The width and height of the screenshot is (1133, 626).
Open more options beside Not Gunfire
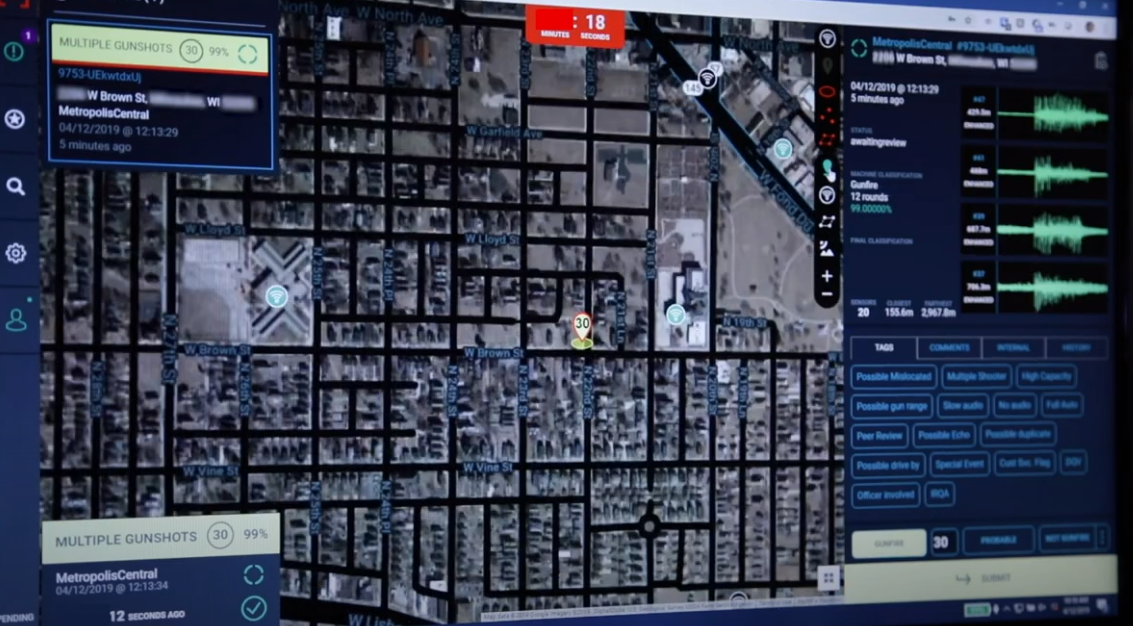coord(1103,540)
